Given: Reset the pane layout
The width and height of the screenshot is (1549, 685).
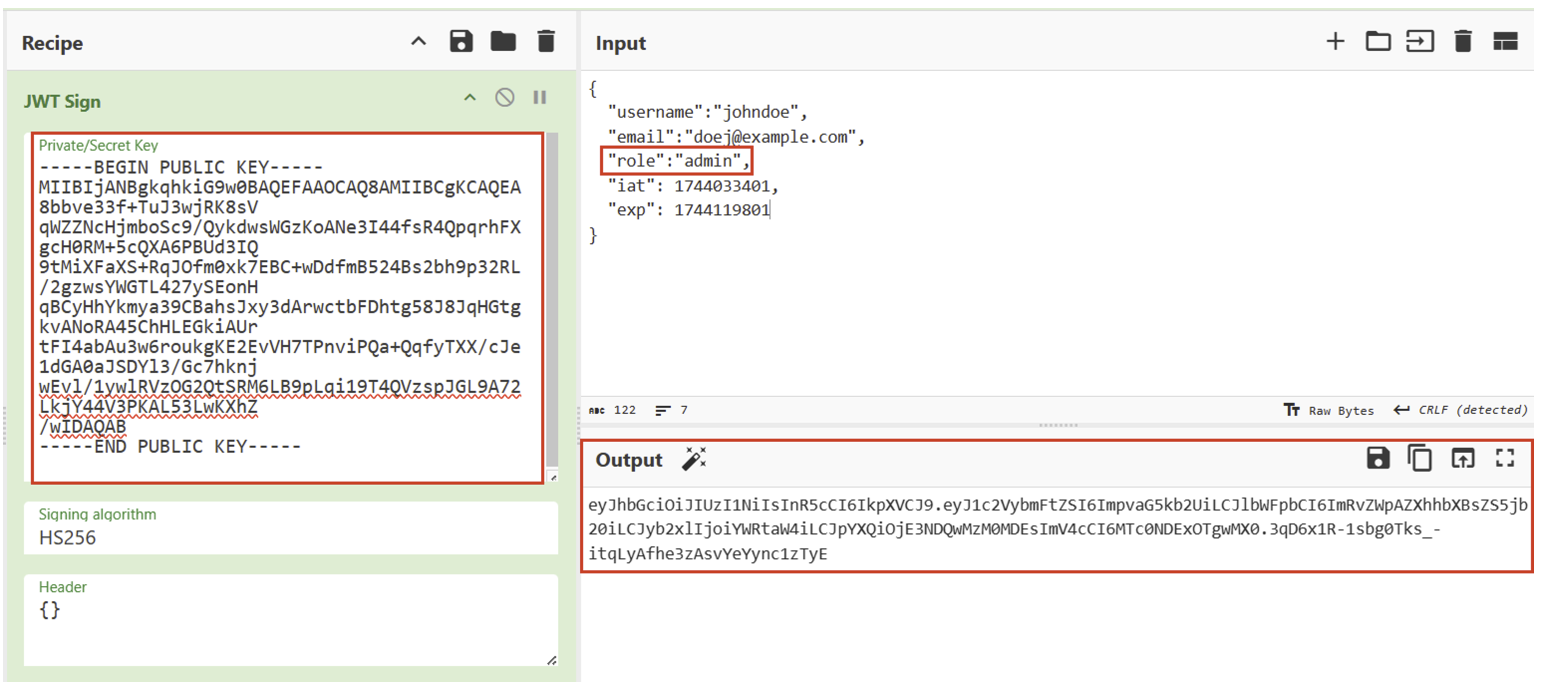Looking at the screenshot, I should tap(1505, 42).
